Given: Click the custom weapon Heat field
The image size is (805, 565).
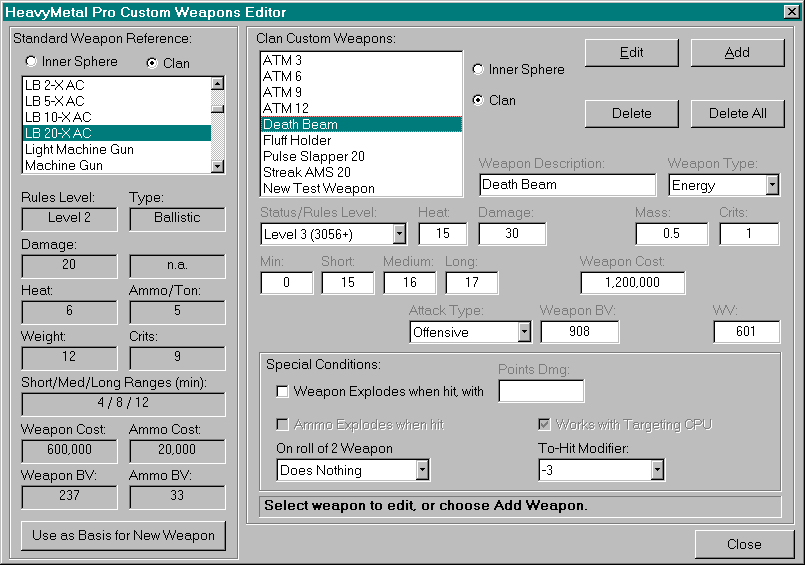Looking at the screenshot, I should (443, 233).
